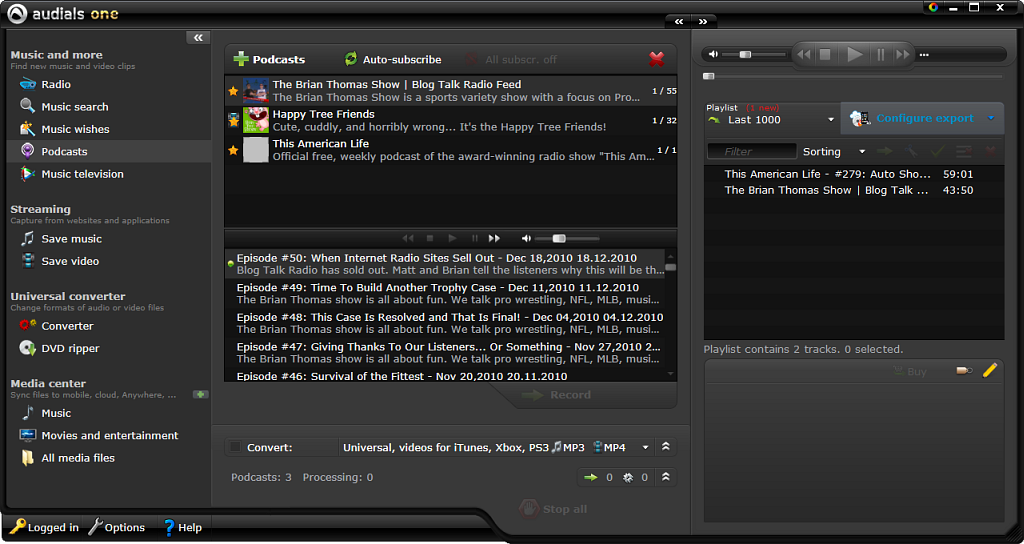Open the Radio section in sidebar

[x=55, y=84]
